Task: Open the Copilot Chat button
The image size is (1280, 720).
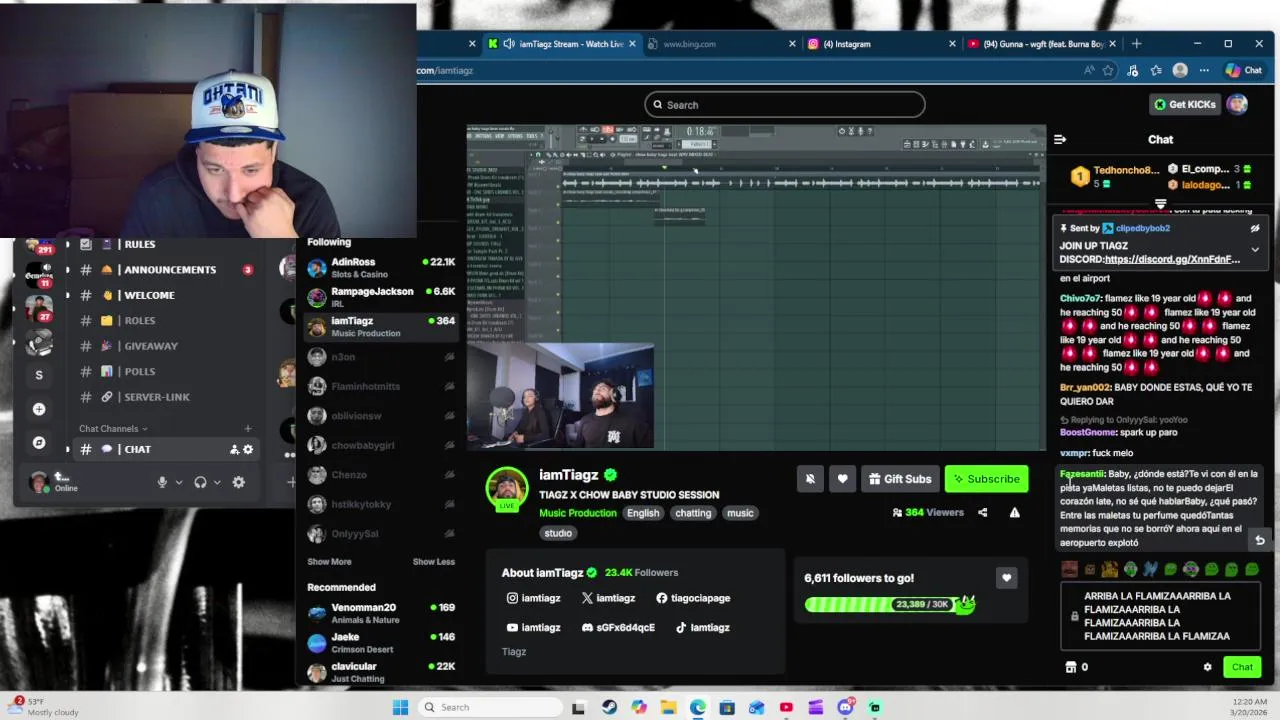Action: pyautogui.click(x=1244, y=71)
